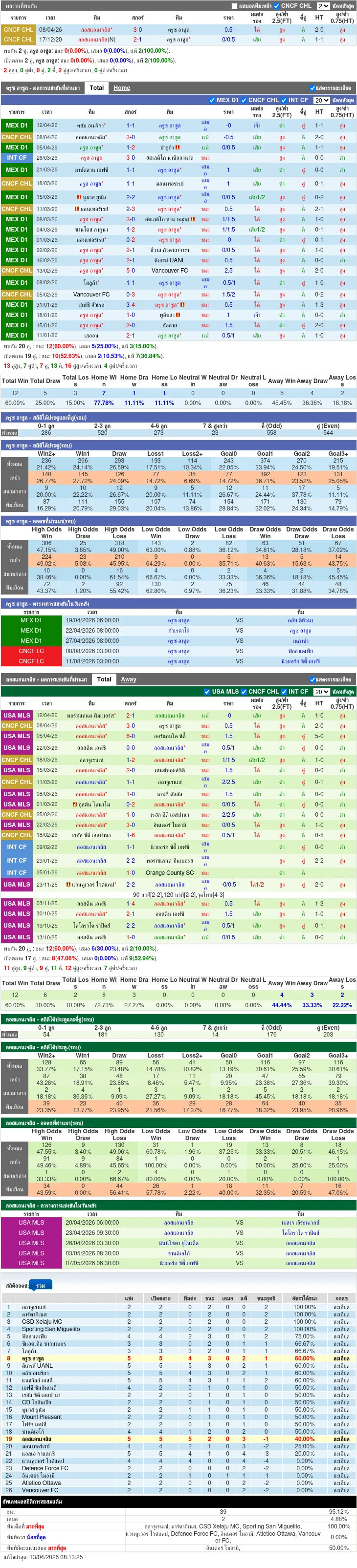
Task: Open Sporting San Miguelito standings entry
Action: pyautogui.click(x=50, y=1329)
